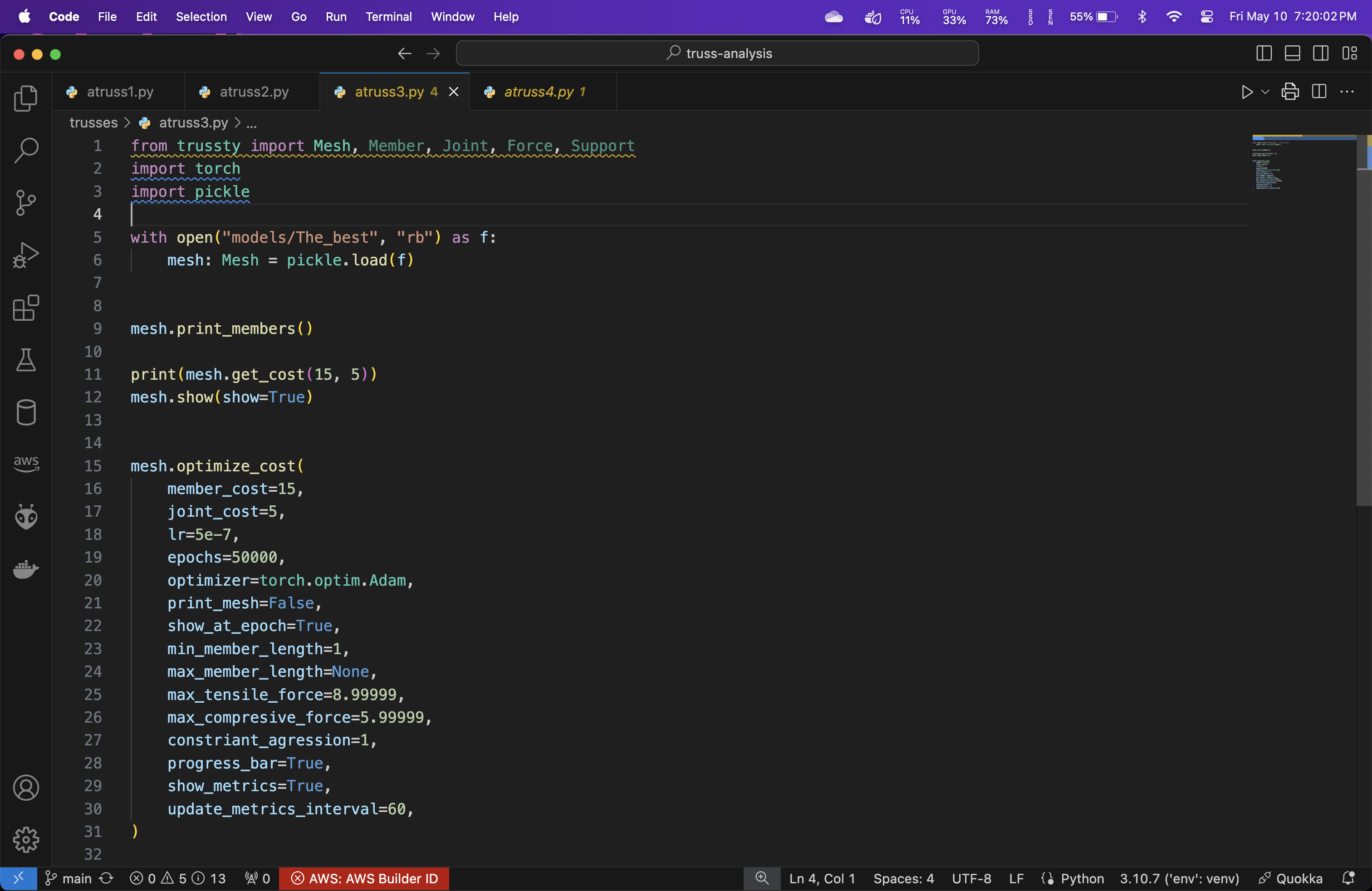Toggle the bottom panel
This screenshot has height=891, width=1372.
click(1293, 54)
